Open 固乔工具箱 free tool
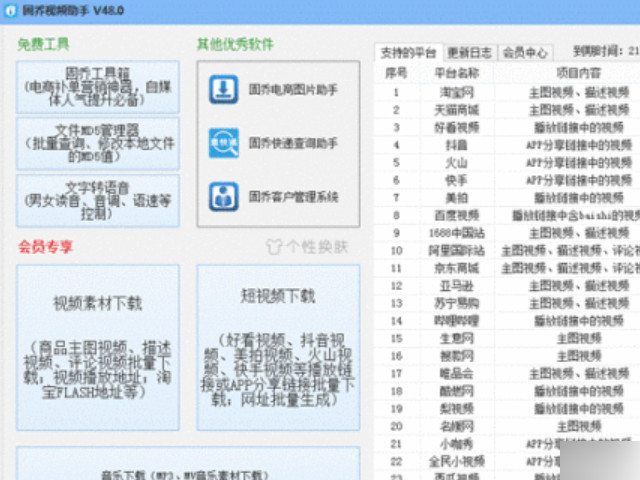The image size is (640, 480). tap(98, 87)
